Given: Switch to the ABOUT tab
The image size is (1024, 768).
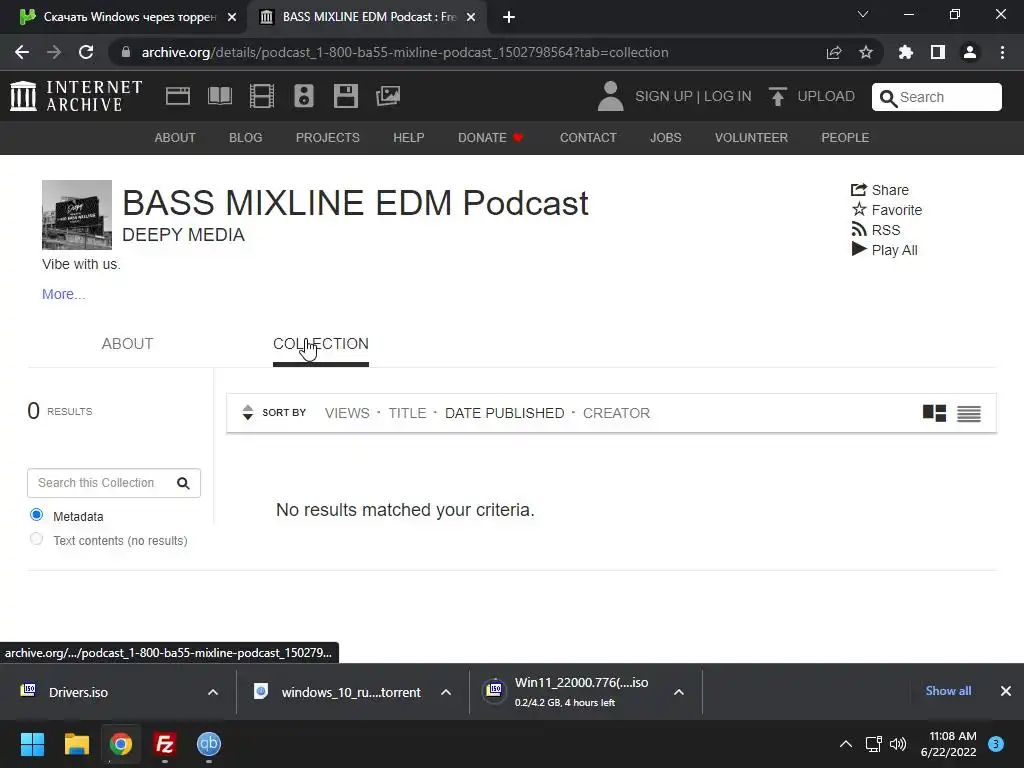Looking at the screenshot, I should 127,344.
